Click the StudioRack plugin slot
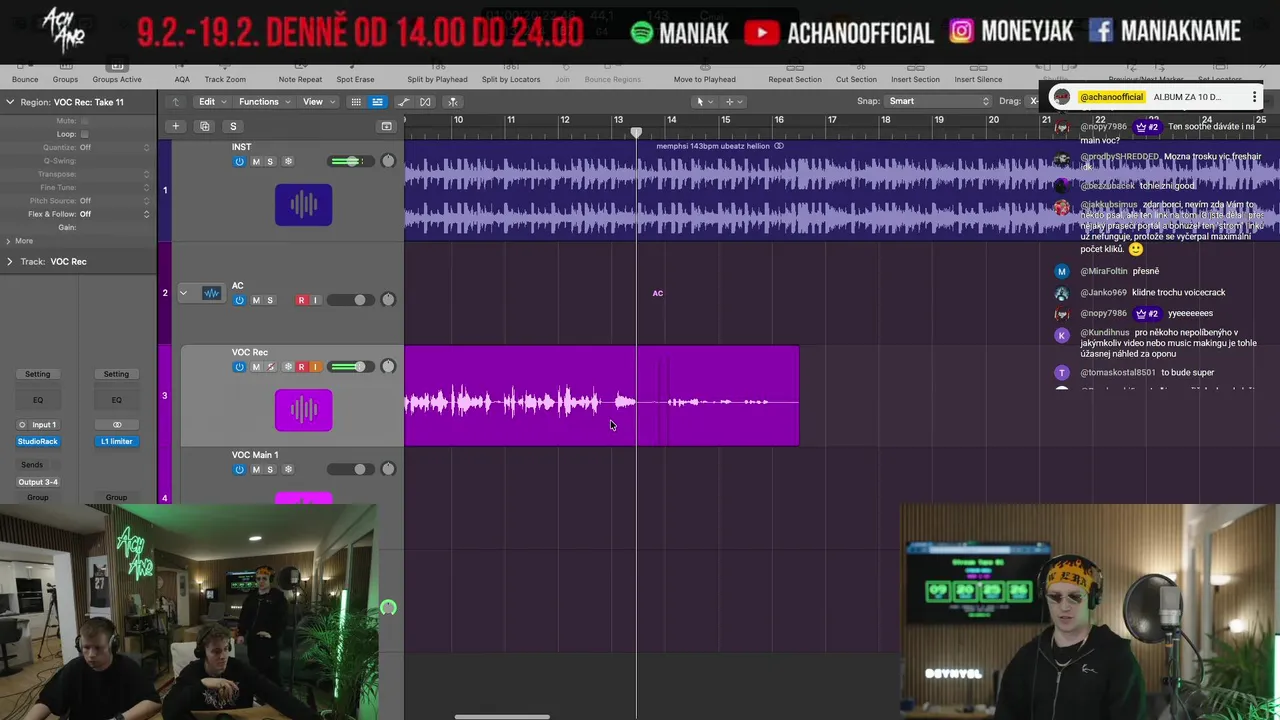The width and height of the screenshot is (1280, 720). point(38,441)
